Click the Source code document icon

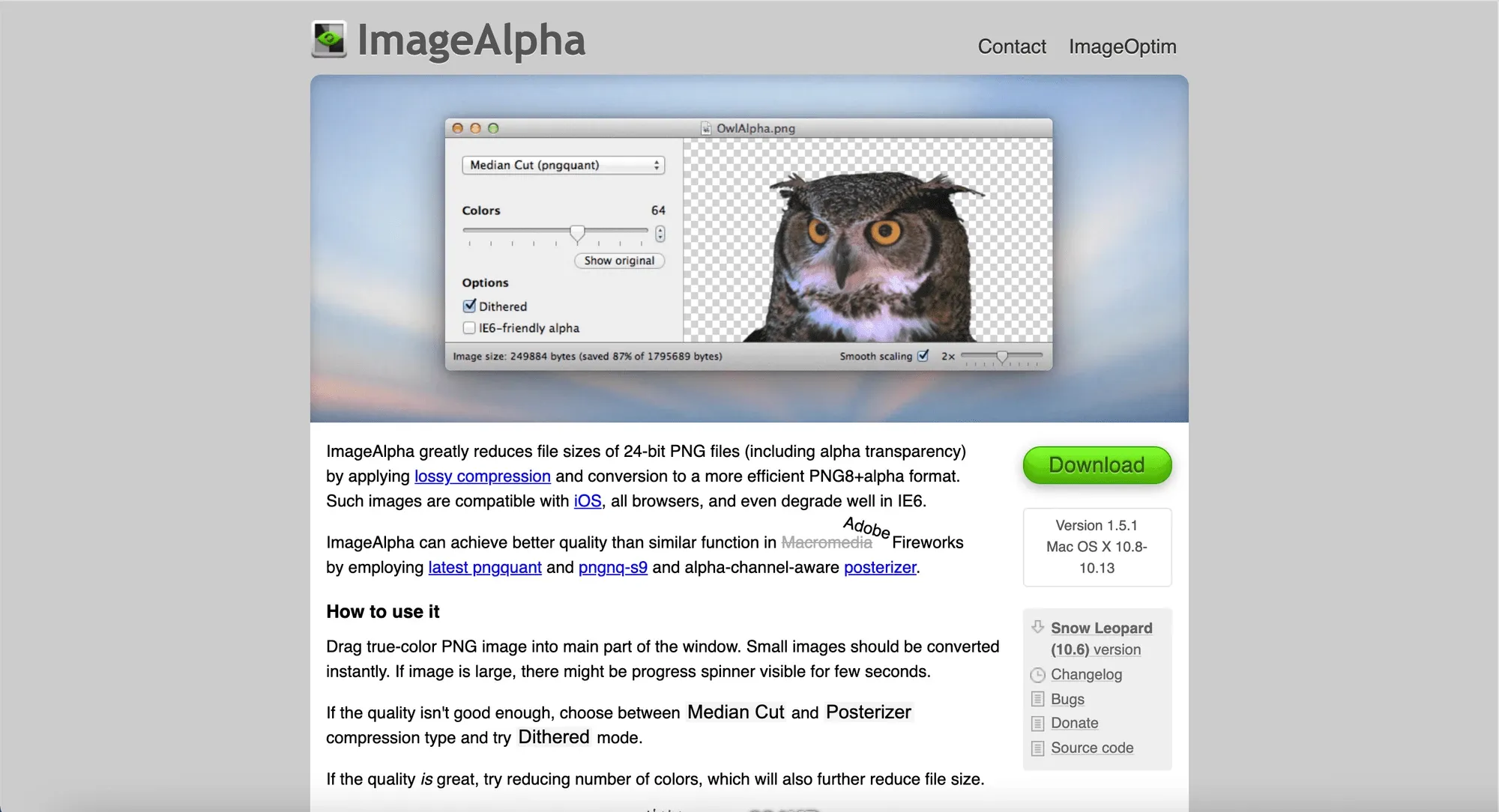click(1037, 748)
